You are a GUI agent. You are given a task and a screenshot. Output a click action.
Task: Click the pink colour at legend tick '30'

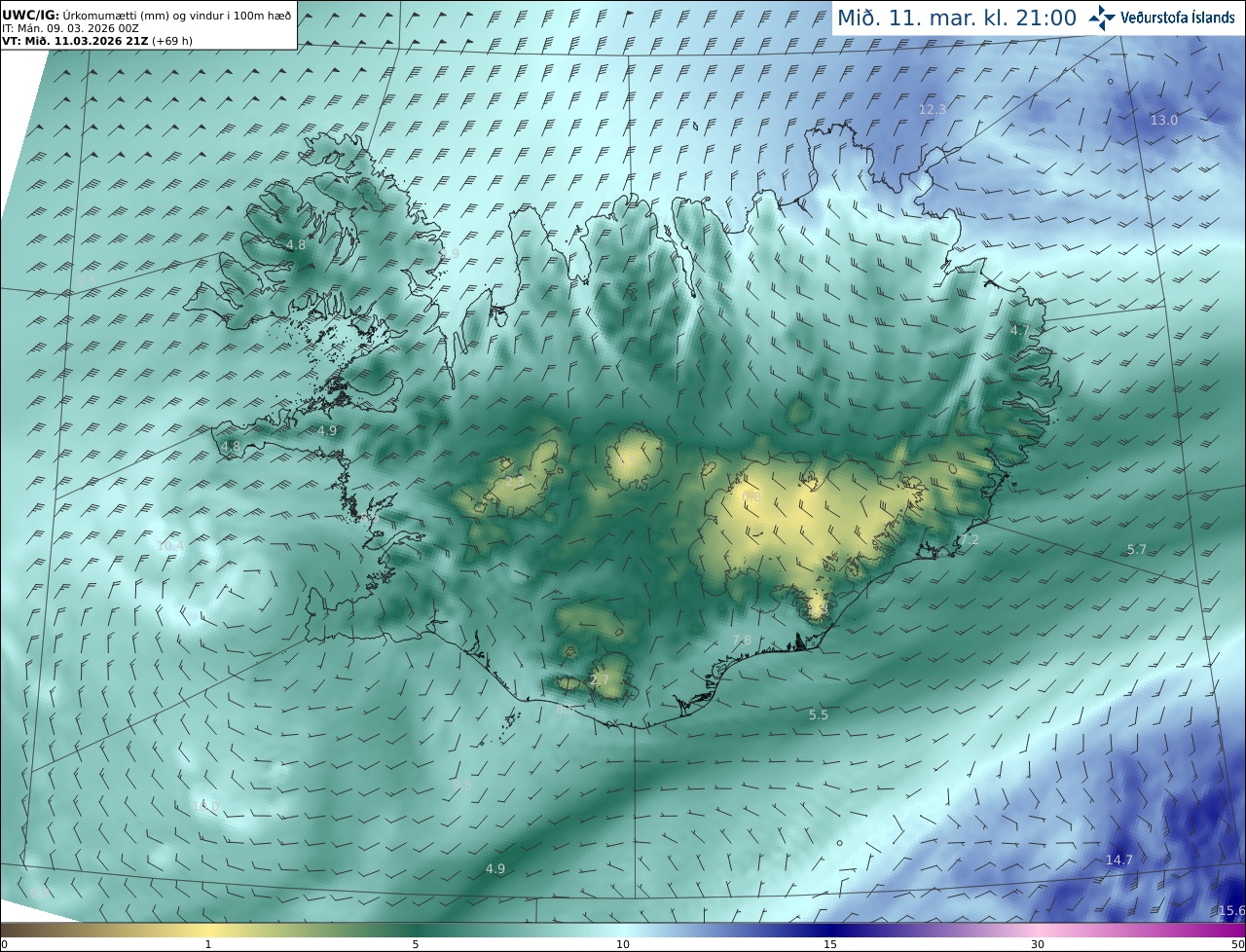coord(1038,930)
